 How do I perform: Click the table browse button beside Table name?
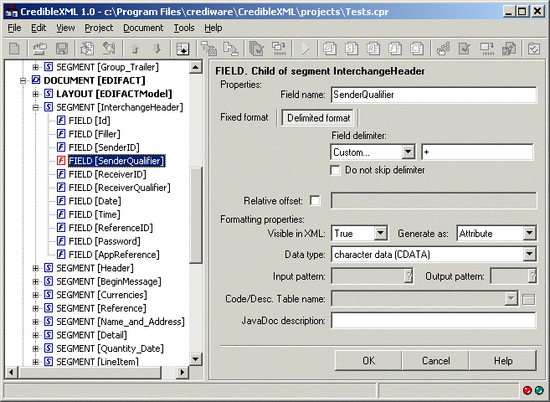[x=529, y=299]
